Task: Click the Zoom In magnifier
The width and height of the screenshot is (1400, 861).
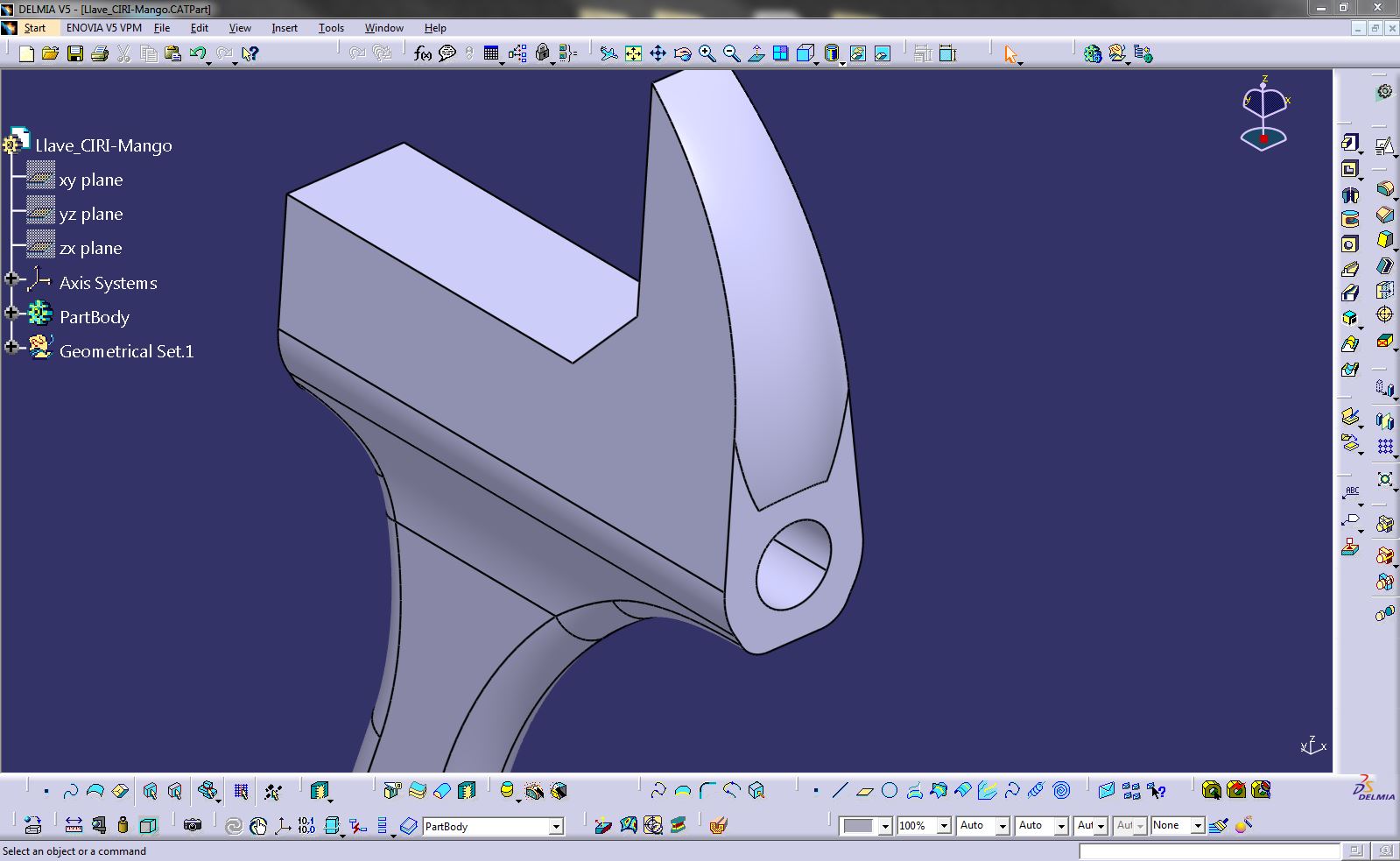Action: tap(707, 54)
